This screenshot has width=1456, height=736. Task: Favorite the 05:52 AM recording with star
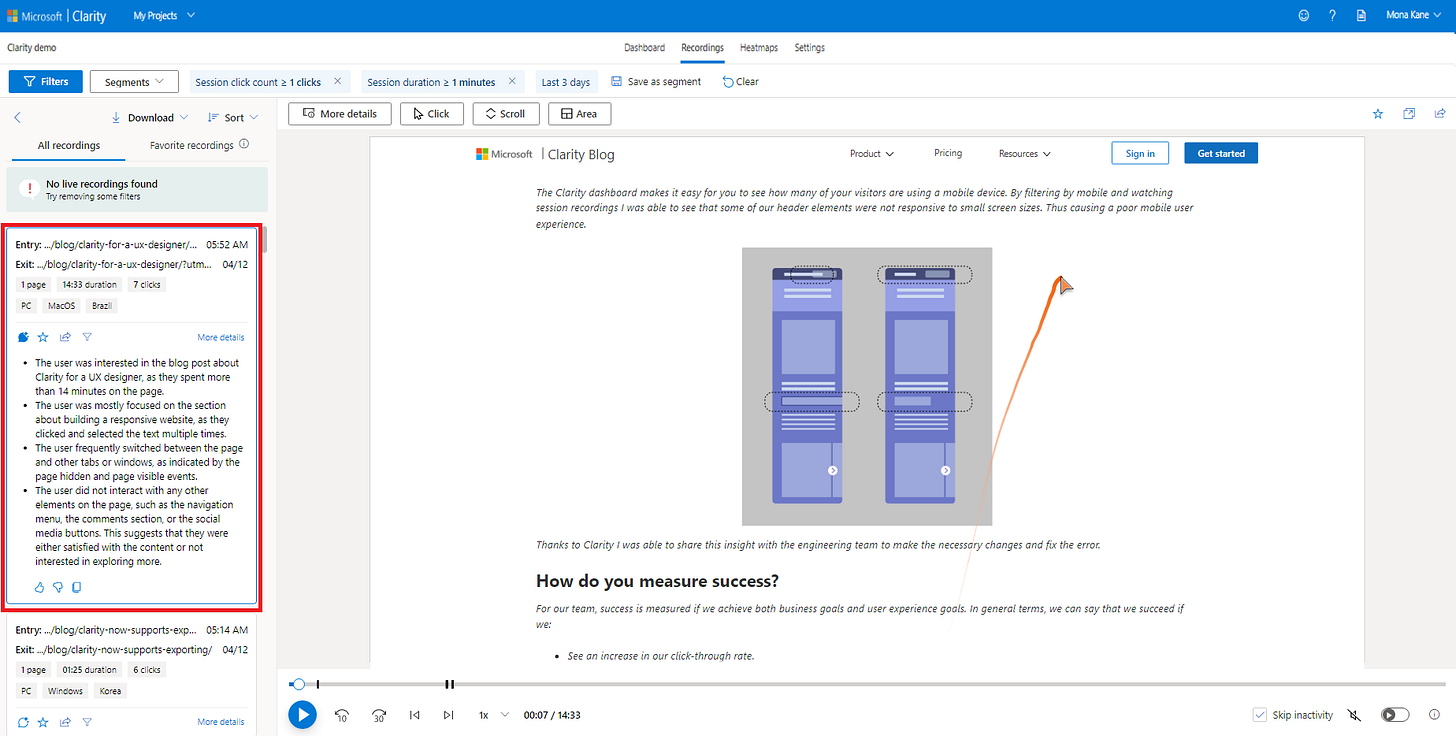43,337
